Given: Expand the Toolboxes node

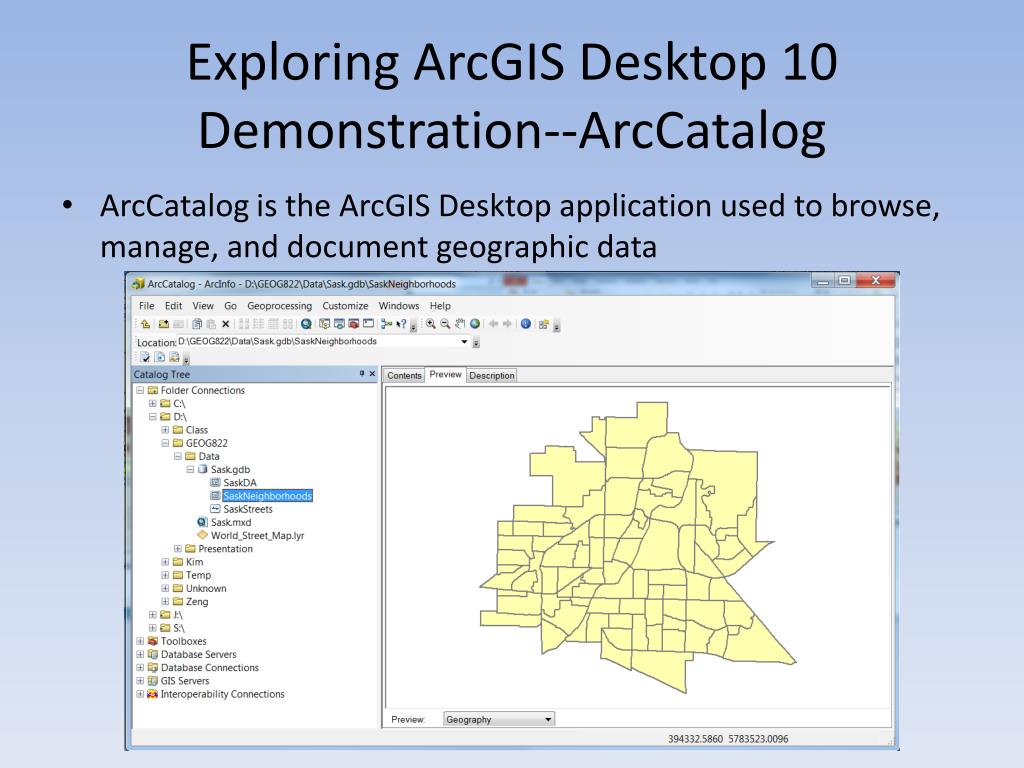Looking at the screenshot, I should tap(140, 641).
